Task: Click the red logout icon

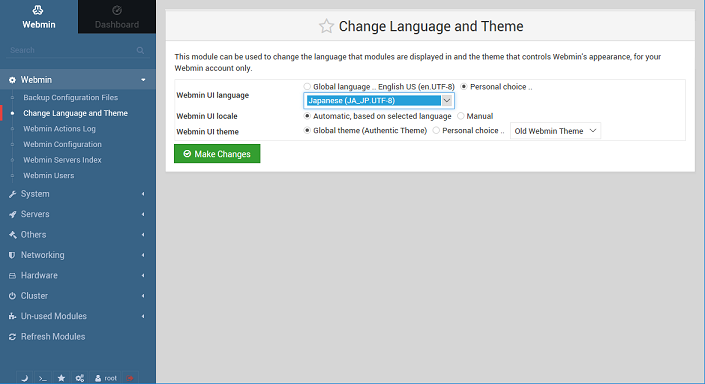Action: coord(130,378)
